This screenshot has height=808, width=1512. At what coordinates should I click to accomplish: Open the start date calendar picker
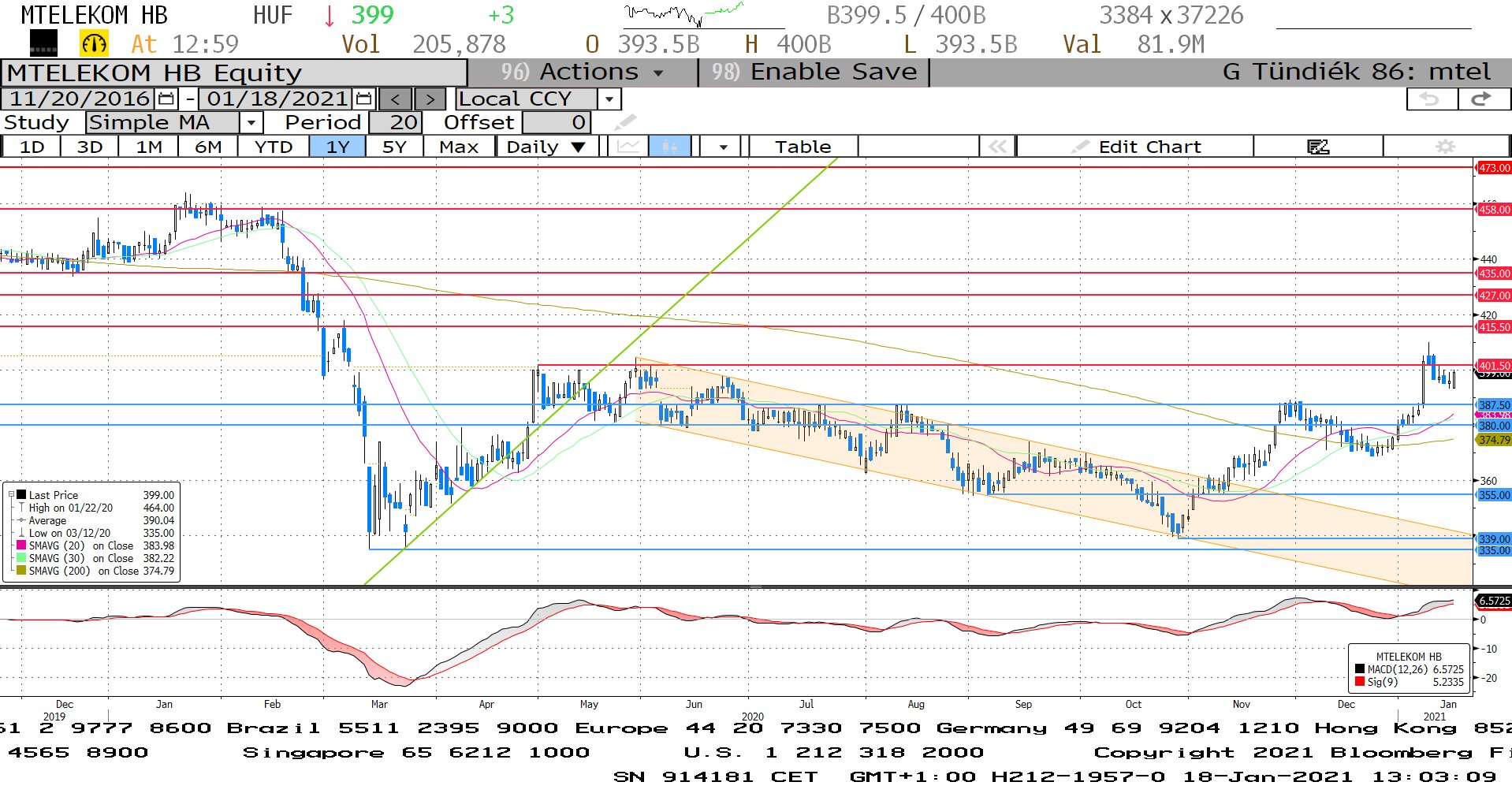pos(166,99)
